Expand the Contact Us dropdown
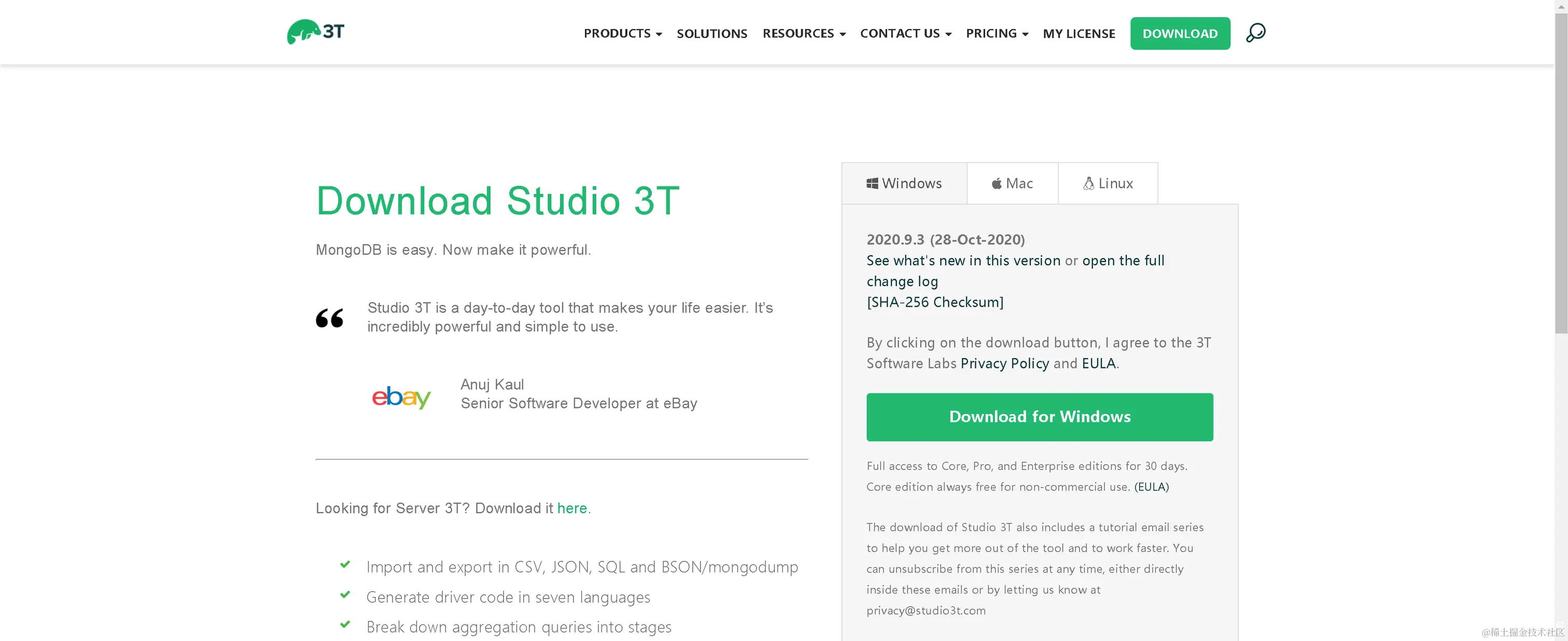Screen dimensions: 1568x641 (x=905, y=34)
